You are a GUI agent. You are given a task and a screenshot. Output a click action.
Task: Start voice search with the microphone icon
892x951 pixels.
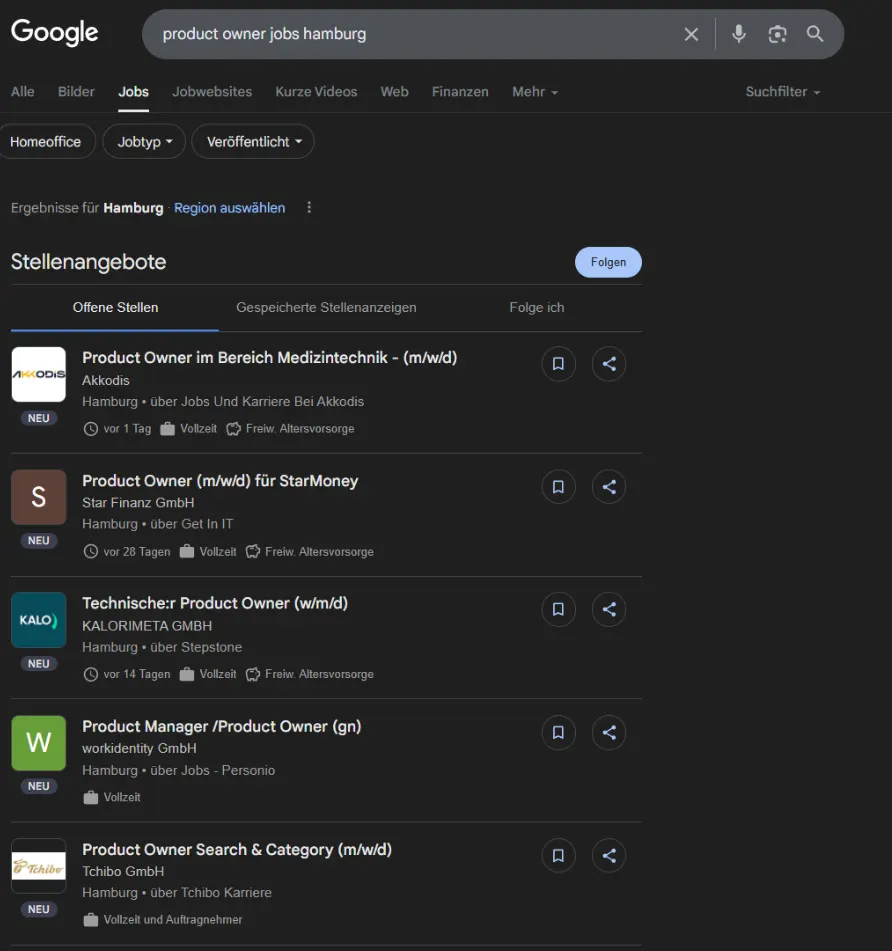pos(739,34)
